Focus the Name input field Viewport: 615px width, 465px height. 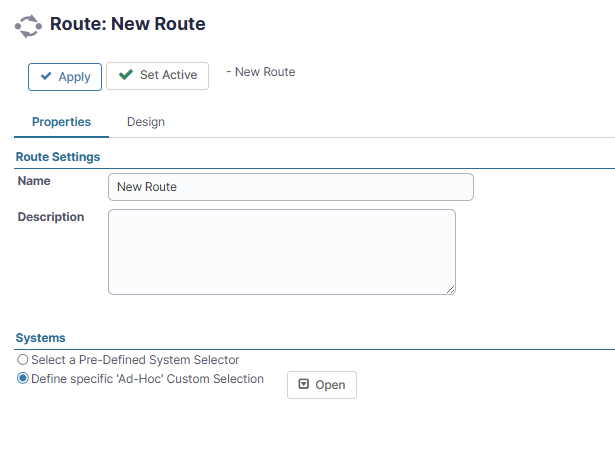coord(291,187)
